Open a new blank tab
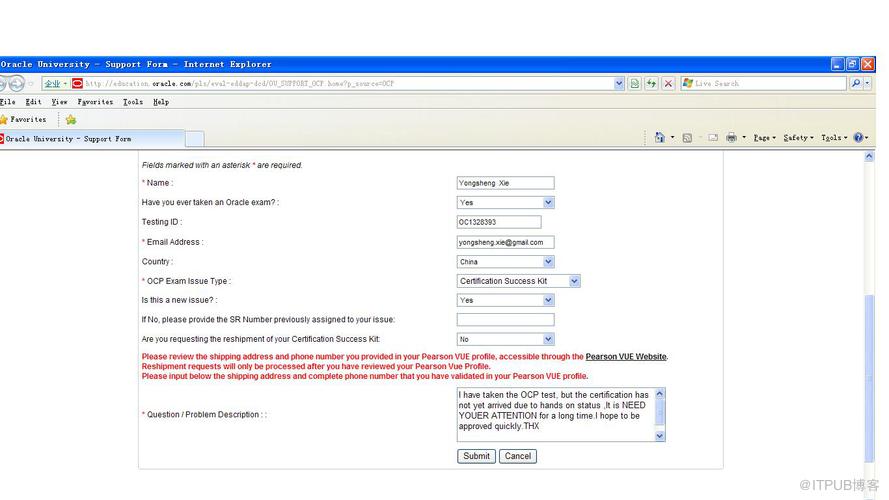This screenshot has width=889, height=500. tap(194, 139)
